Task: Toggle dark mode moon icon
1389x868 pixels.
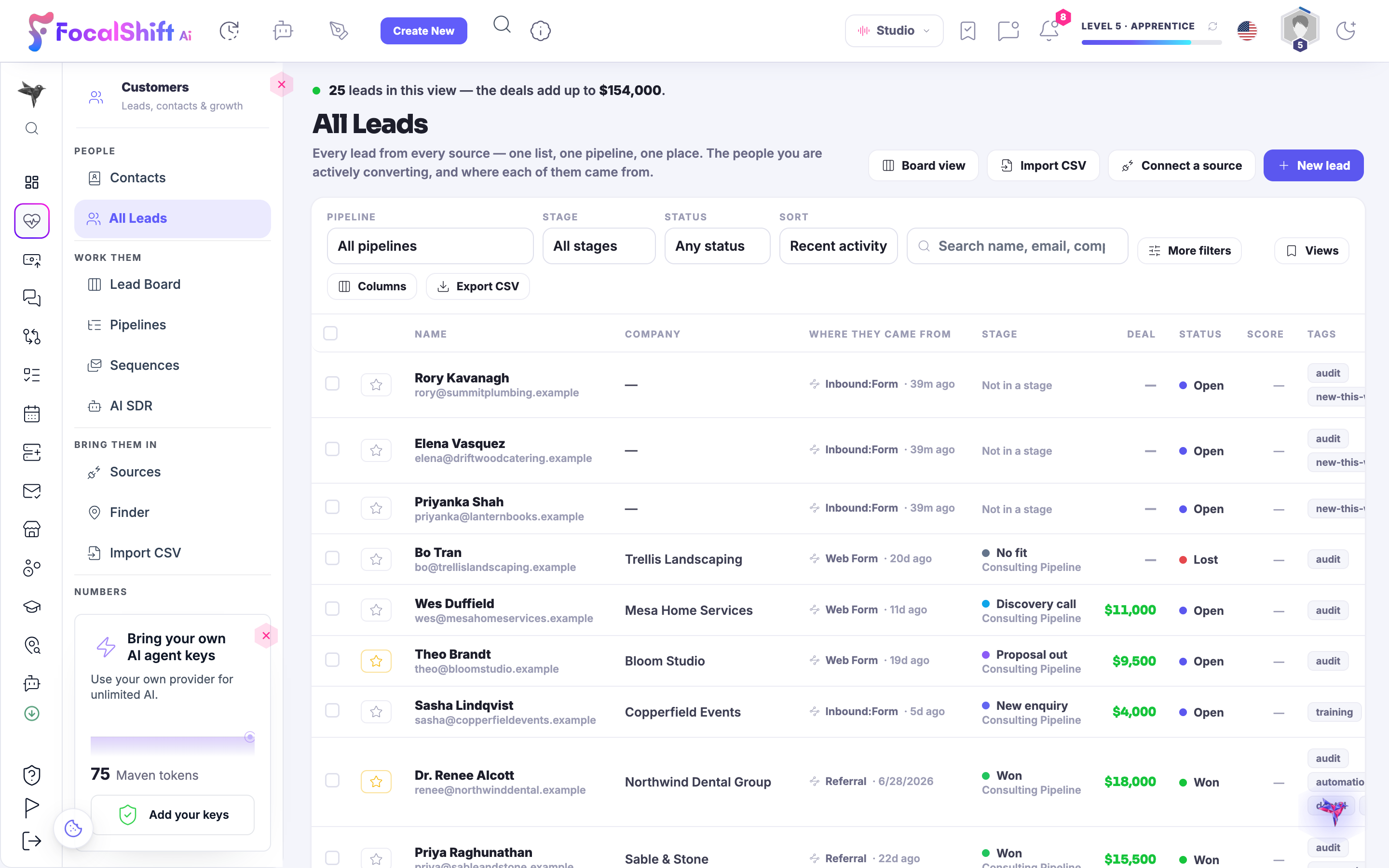Action: click(1346, 30)
